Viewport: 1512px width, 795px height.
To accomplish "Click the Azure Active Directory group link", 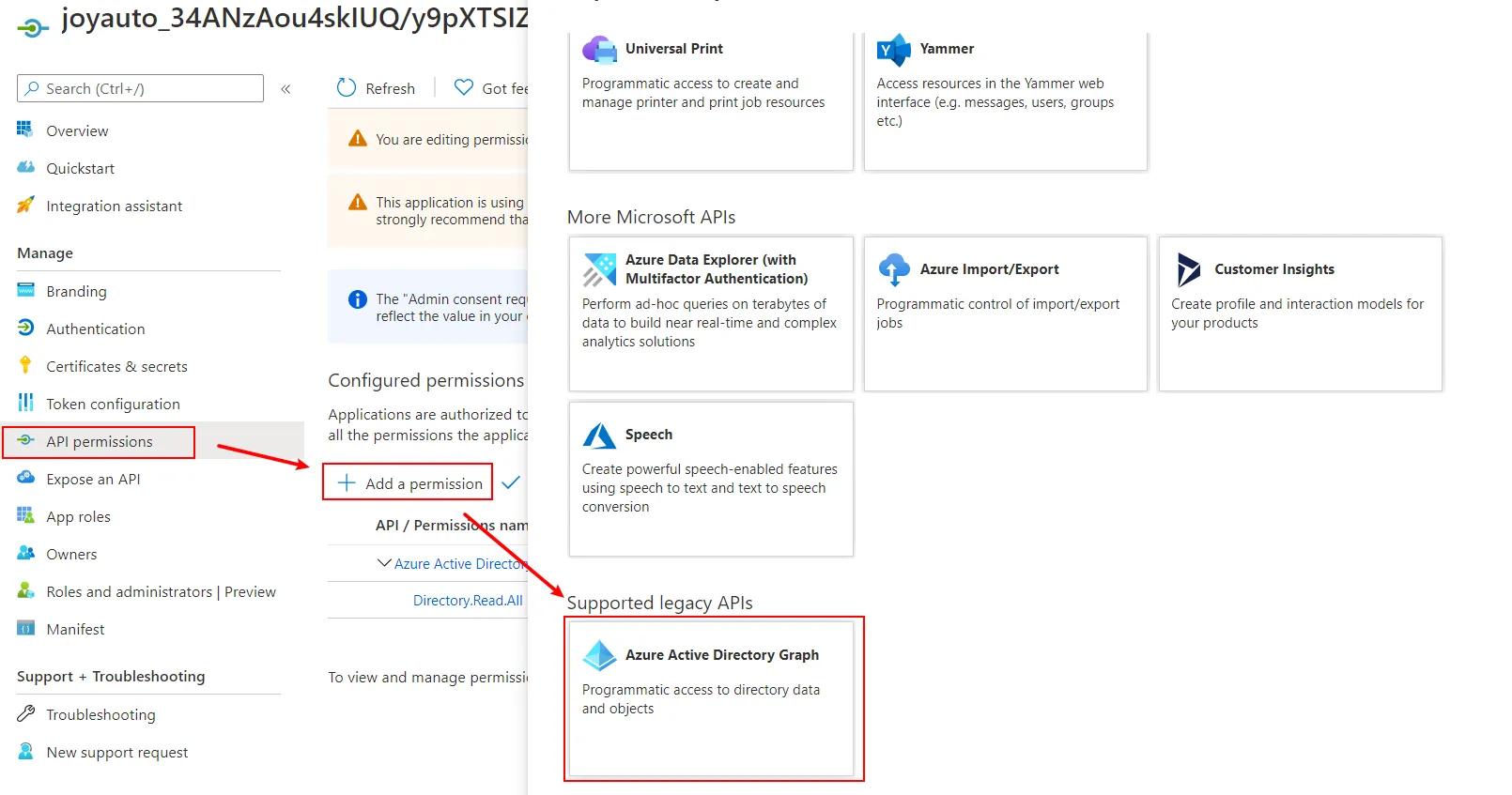I will [x=461, y=564].
